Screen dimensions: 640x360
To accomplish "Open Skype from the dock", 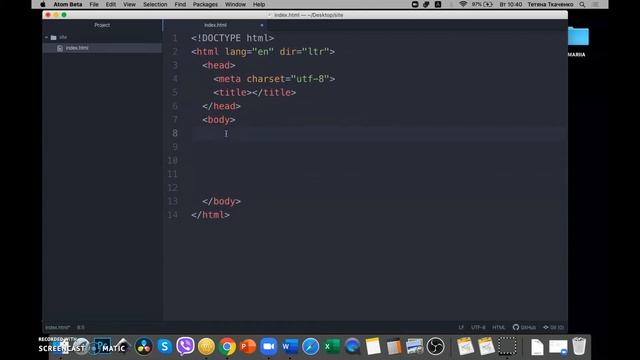I will point(164,347).
